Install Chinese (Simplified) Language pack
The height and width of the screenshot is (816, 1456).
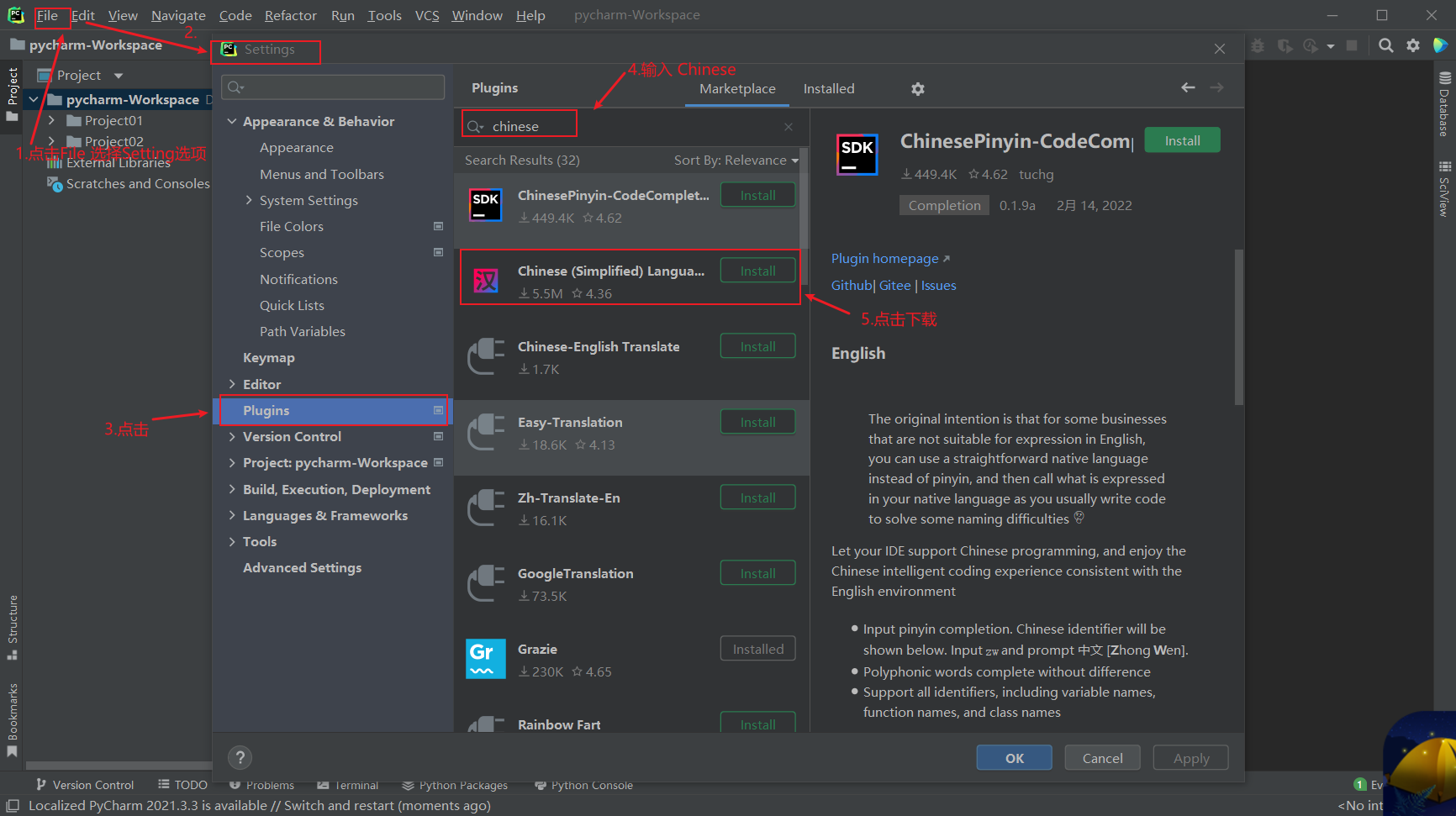click(757, 271)
